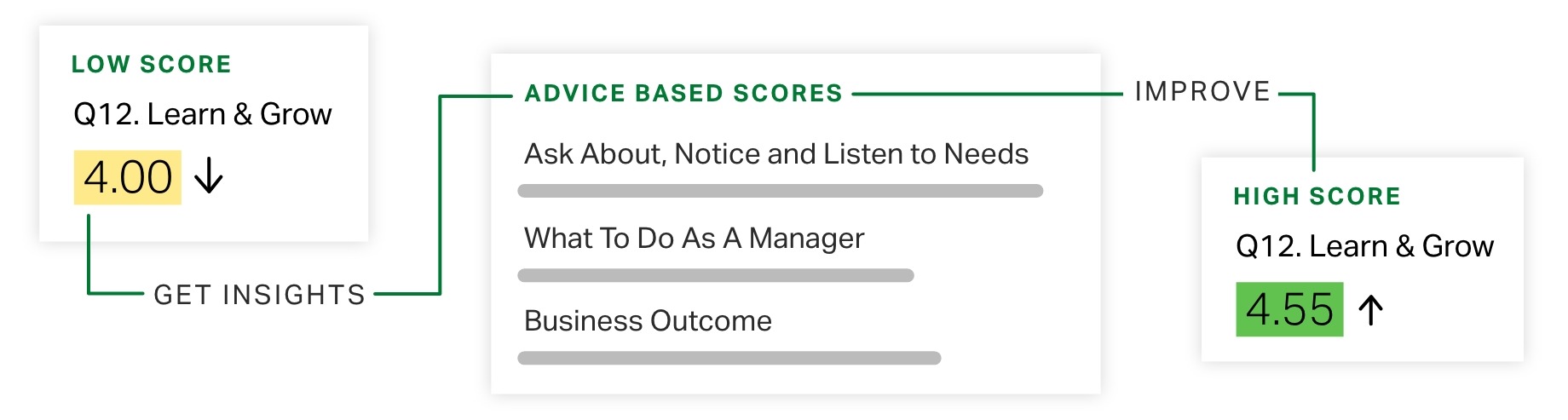
Task: Click the bar under What To Do As A Manager
Action: coord(716,275)
